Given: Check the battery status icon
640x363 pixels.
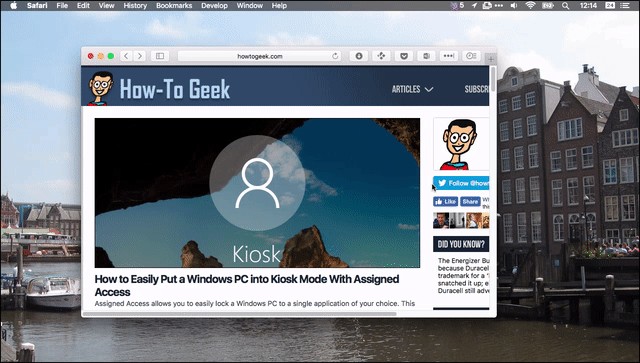Looking at the screenshot, I should (x=547, y=5).
